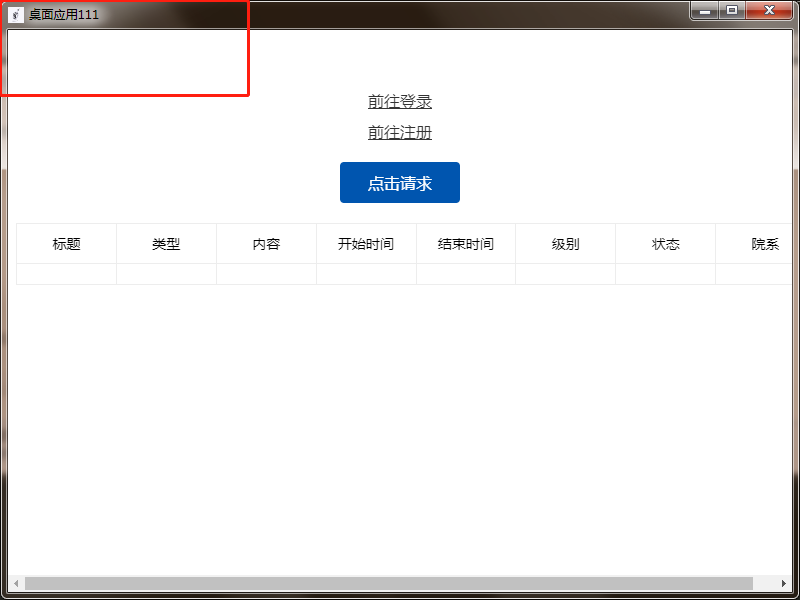The width and height of the screenshot is (800, 600).
Task: Maximize the 桌面应用111 window
Action: coord(732,11)
